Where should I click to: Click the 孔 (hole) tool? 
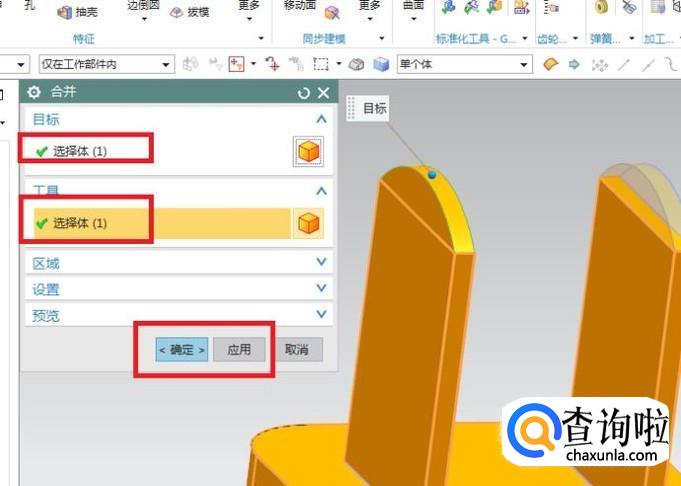(30, 5)
